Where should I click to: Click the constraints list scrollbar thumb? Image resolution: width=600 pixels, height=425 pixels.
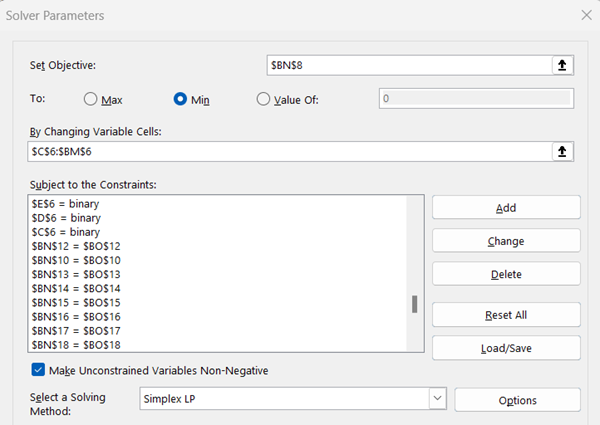pos(414,304)
